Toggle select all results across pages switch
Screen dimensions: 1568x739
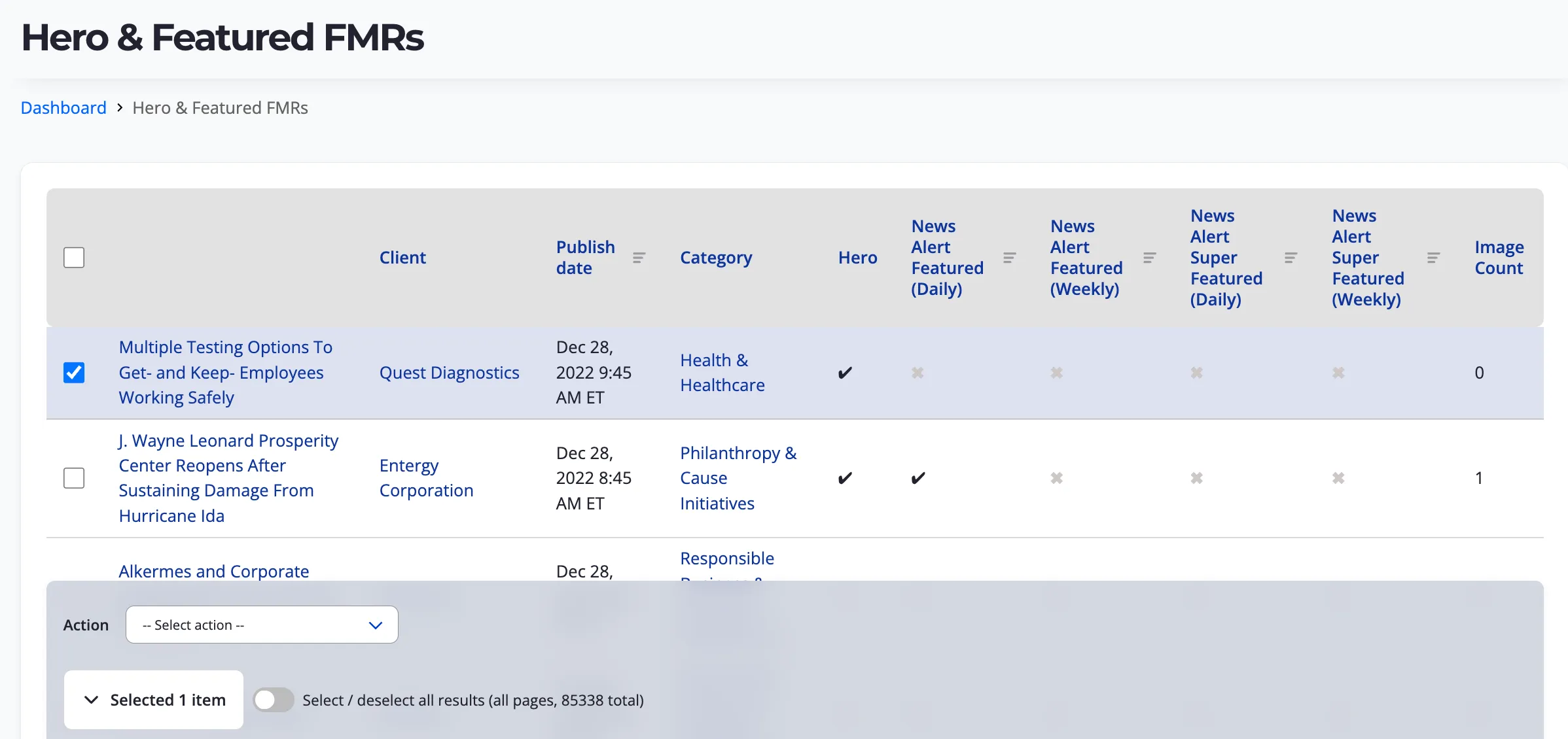(x=274, y=700)
